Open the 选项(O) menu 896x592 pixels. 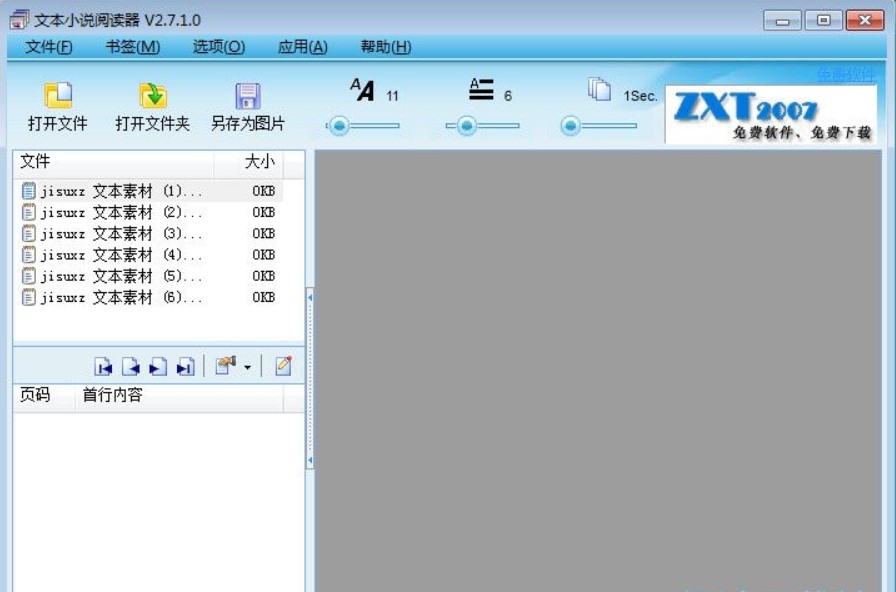[219, 47]
